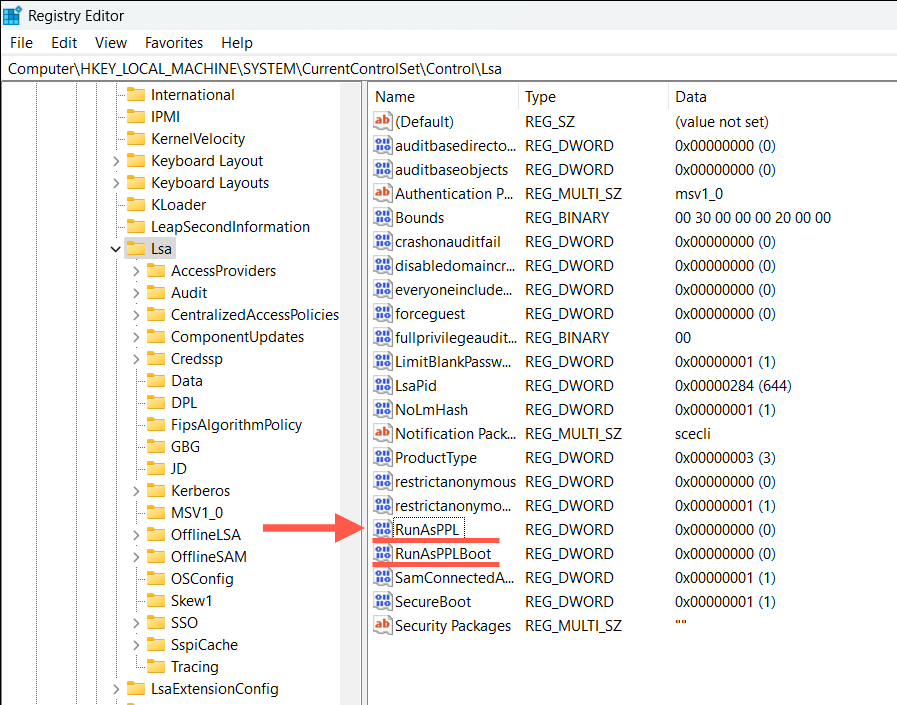Click the Registry Editor app icon in title bar

[x=14, y=15]
